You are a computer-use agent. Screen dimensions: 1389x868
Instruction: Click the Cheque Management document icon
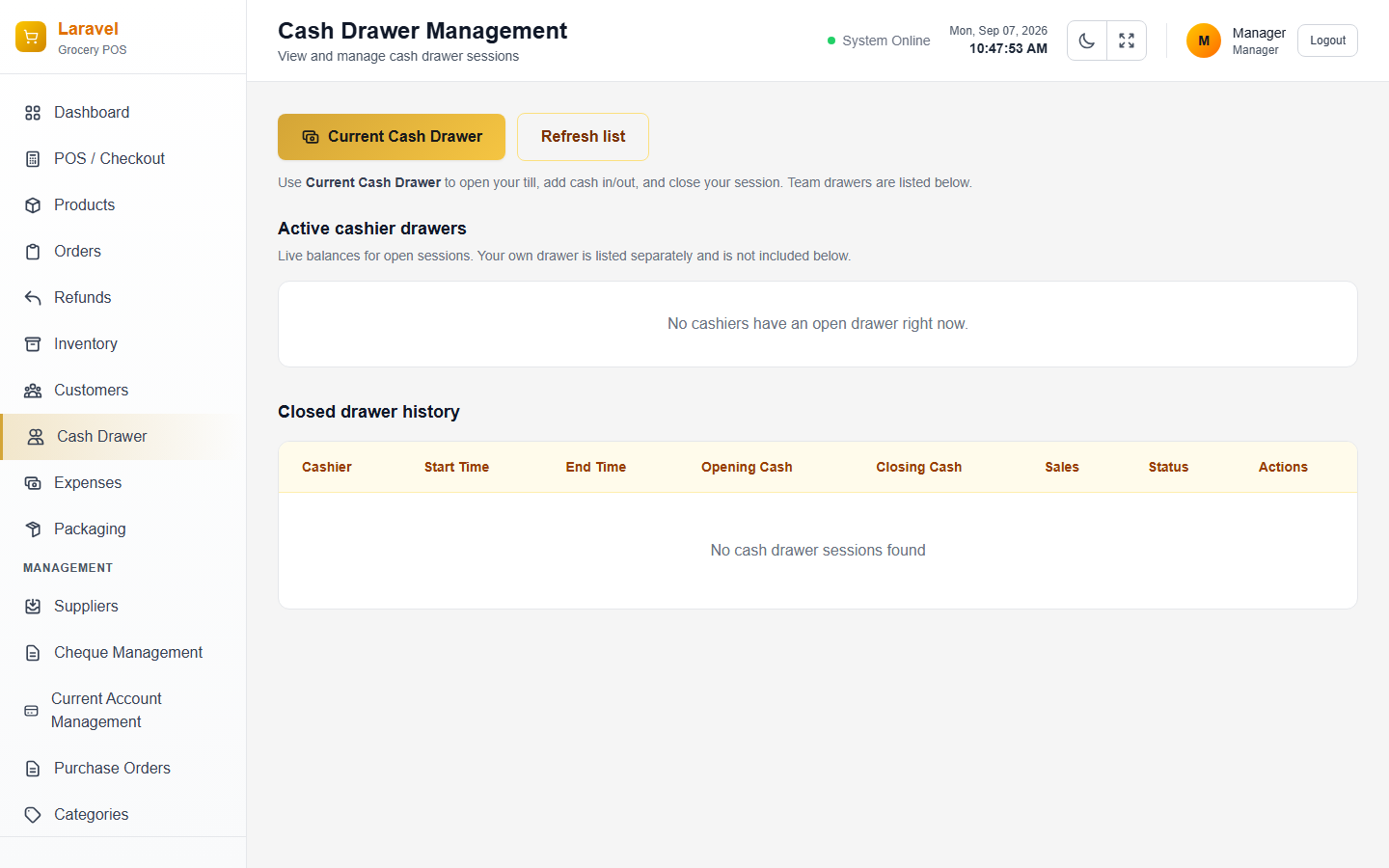tap(33, 653)
